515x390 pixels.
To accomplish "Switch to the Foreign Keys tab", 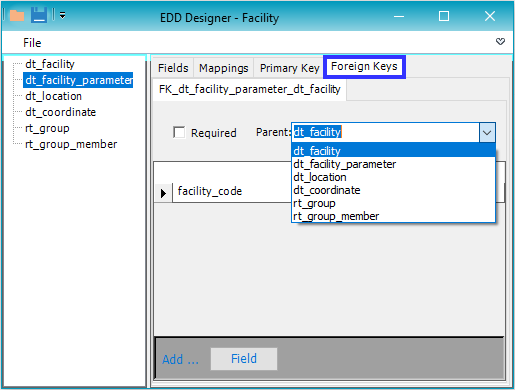I will pos(364,67).
